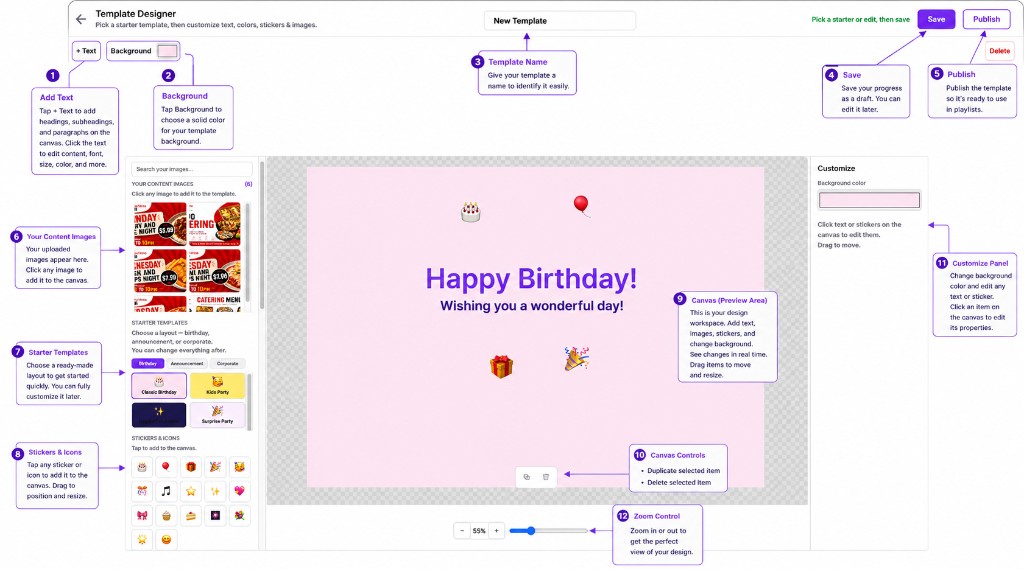1024x569 pixels.
Task: Select the Wishing you a wonderful day! text
Action: tap(532, 306)
